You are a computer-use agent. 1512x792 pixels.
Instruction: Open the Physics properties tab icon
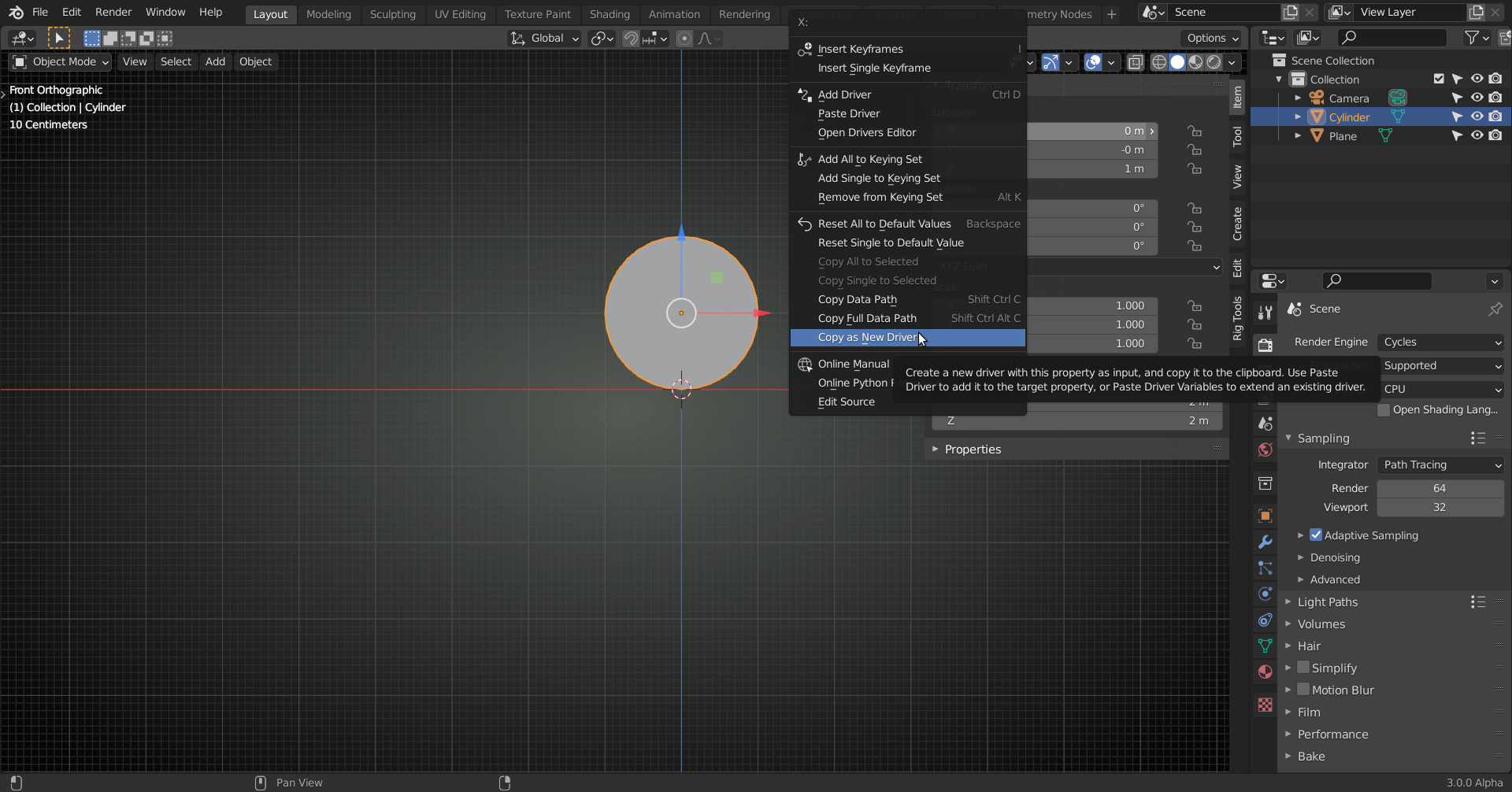click(x=1265, y=594)
